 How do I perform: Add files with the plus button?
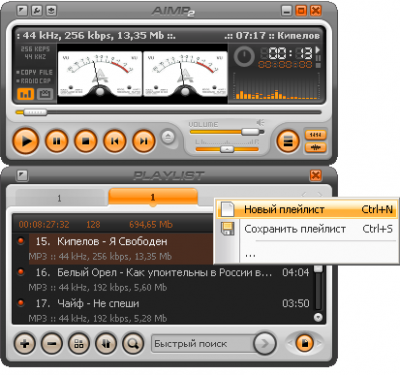[25, 343]
